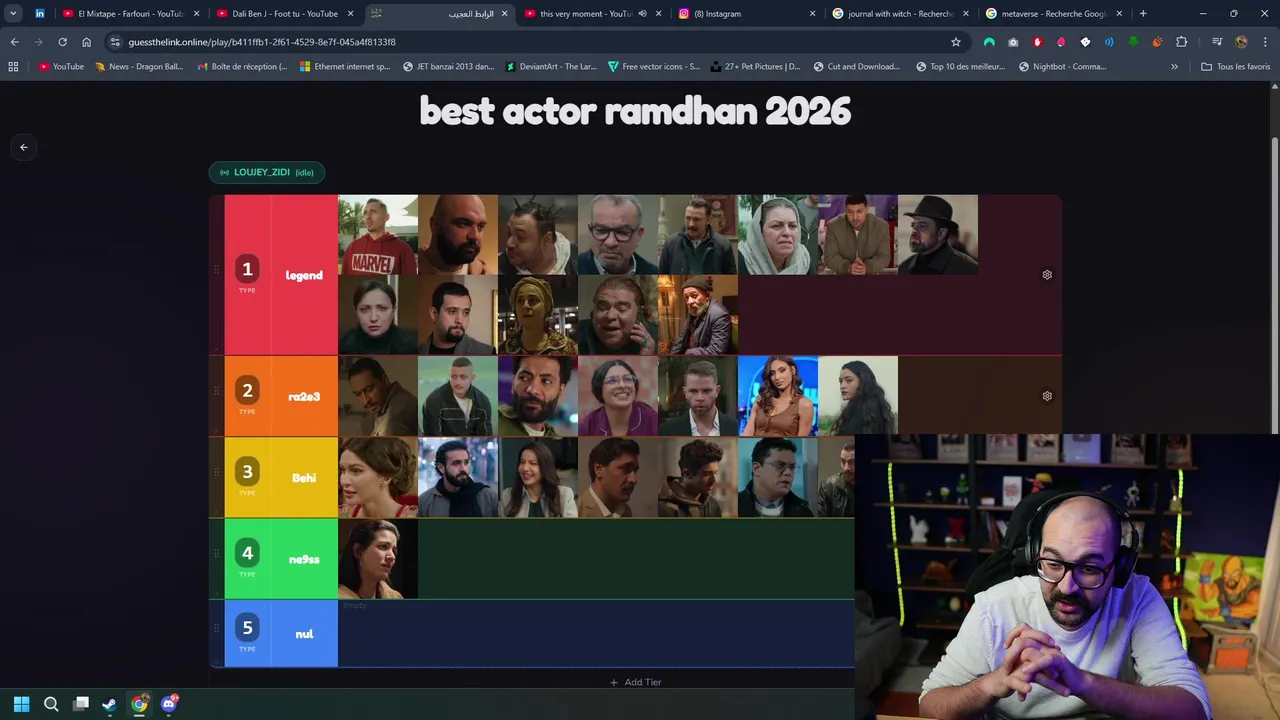Open the 'DeviantArt - The Lar...' bookmark
Screen dimensions: 1280x720
point(551,67)
